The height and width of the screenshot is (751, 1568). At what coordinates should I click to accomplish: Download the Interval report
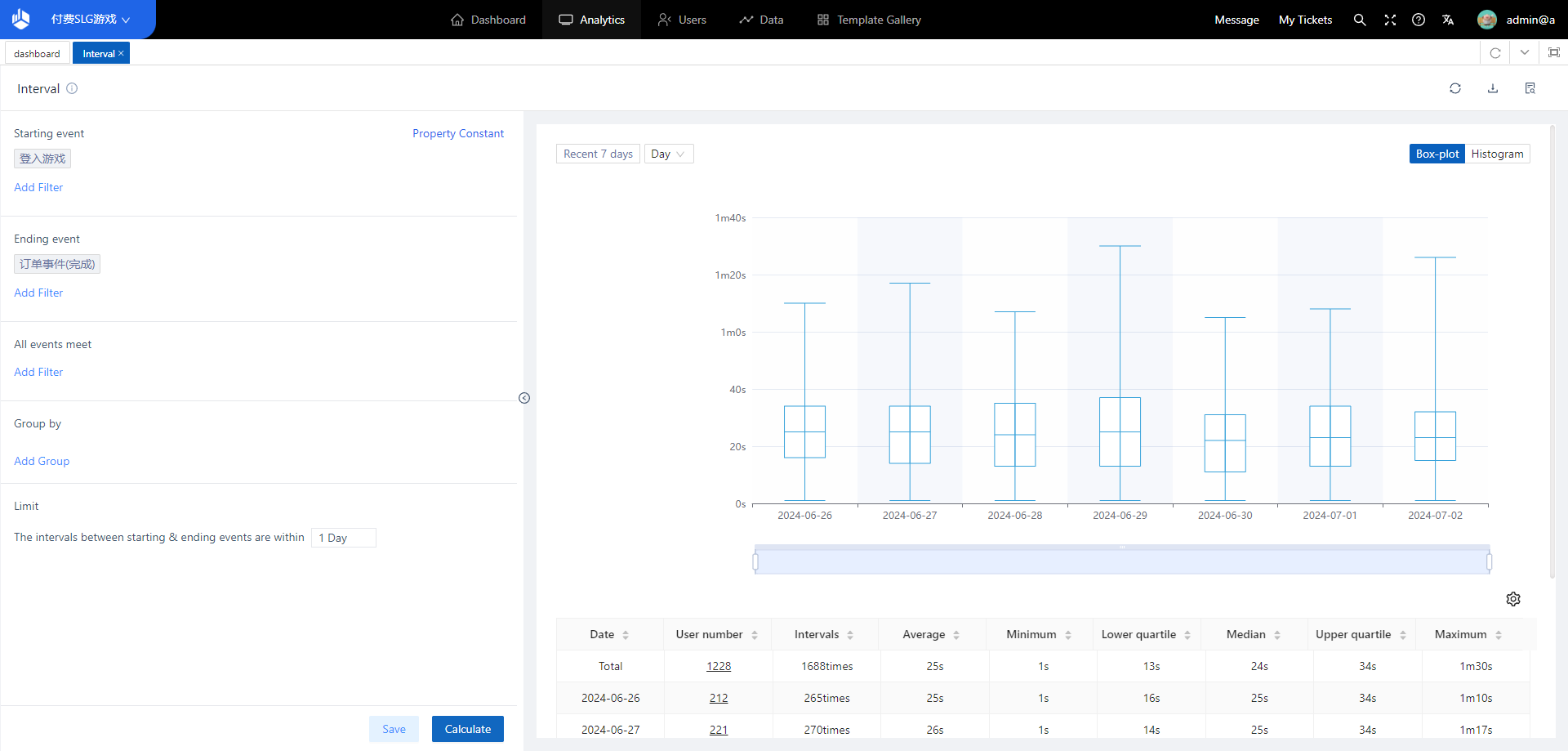coord(1493,88)
